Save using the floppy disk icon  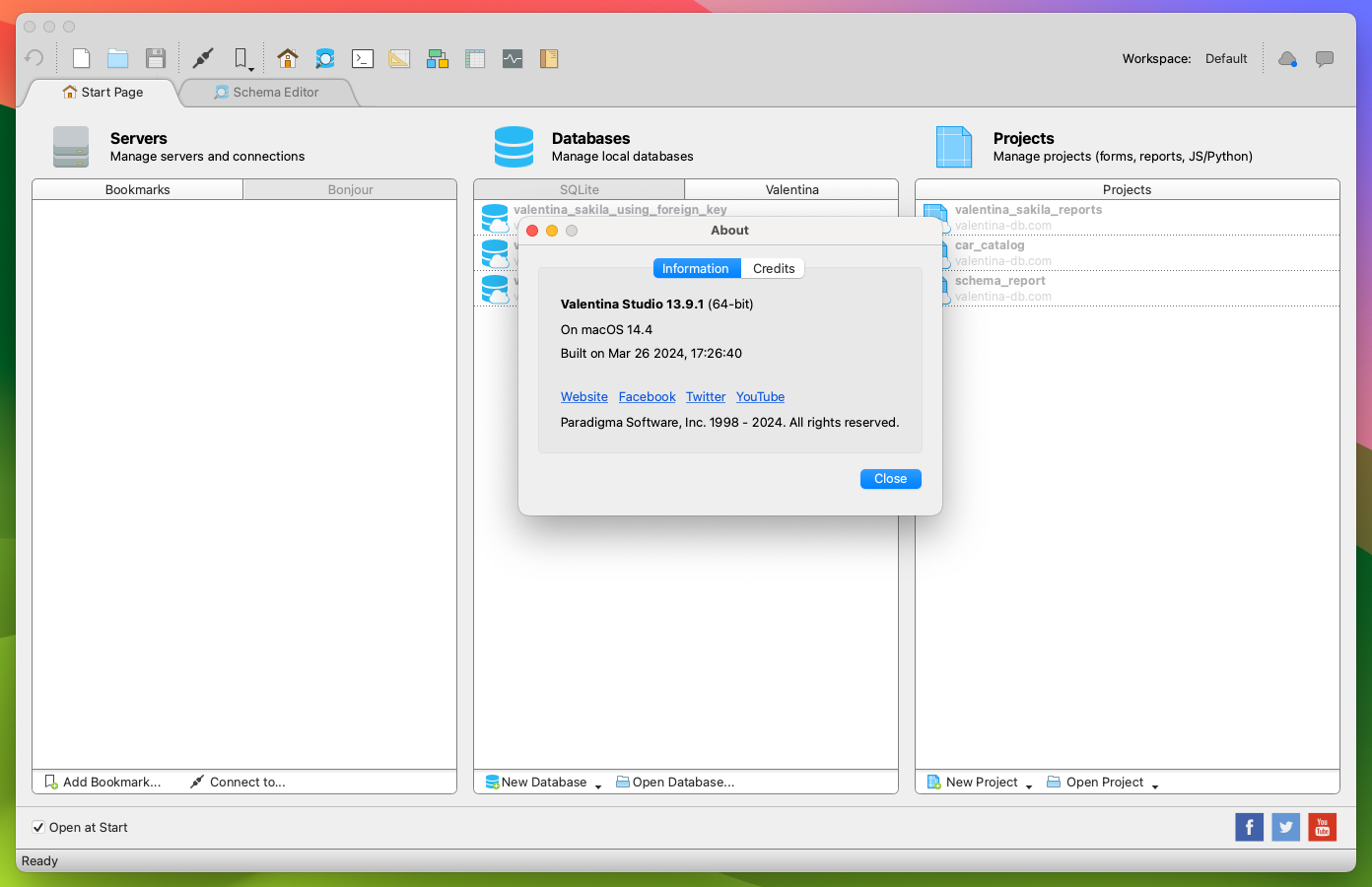[x=156, y=58]
